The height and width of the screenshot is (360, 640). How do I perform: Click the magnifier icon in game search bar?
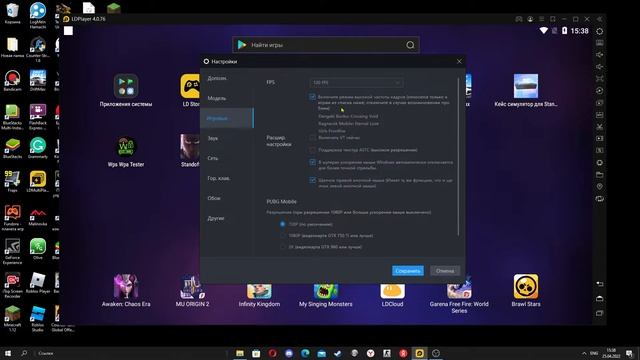click(x=410, y=45)
